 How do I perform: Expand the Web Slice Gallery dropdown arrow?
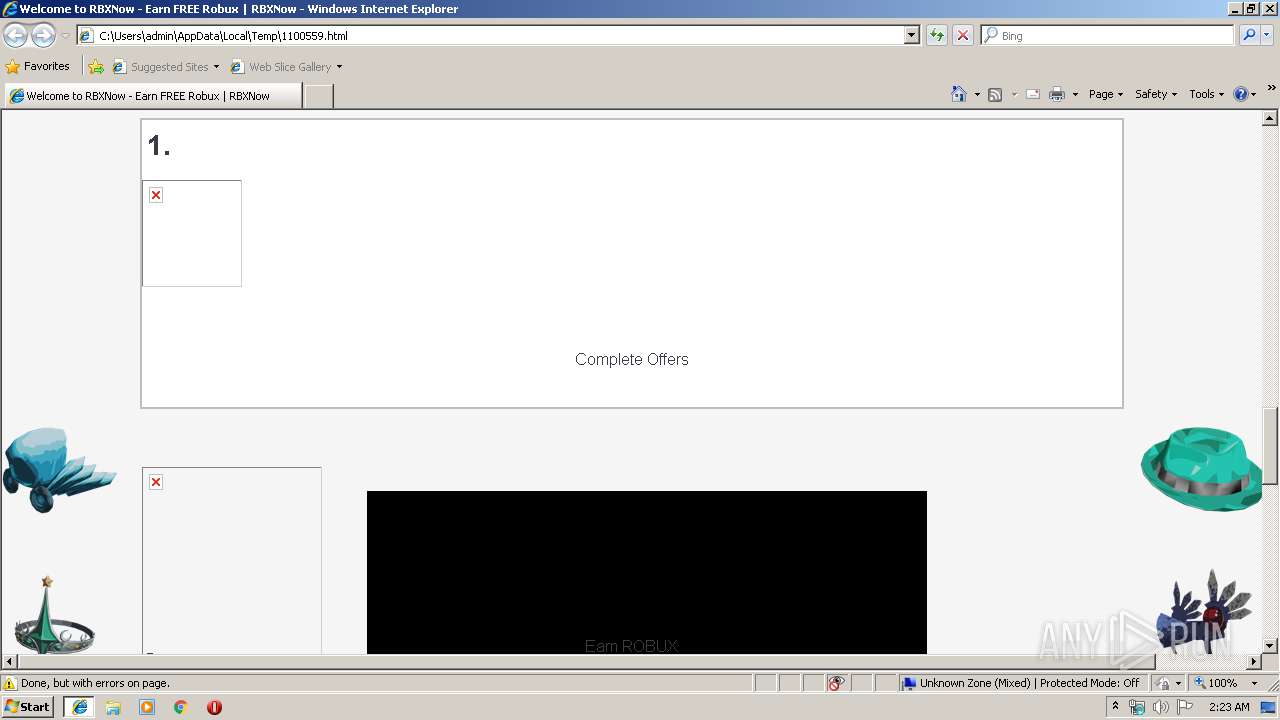click(339, 67)
